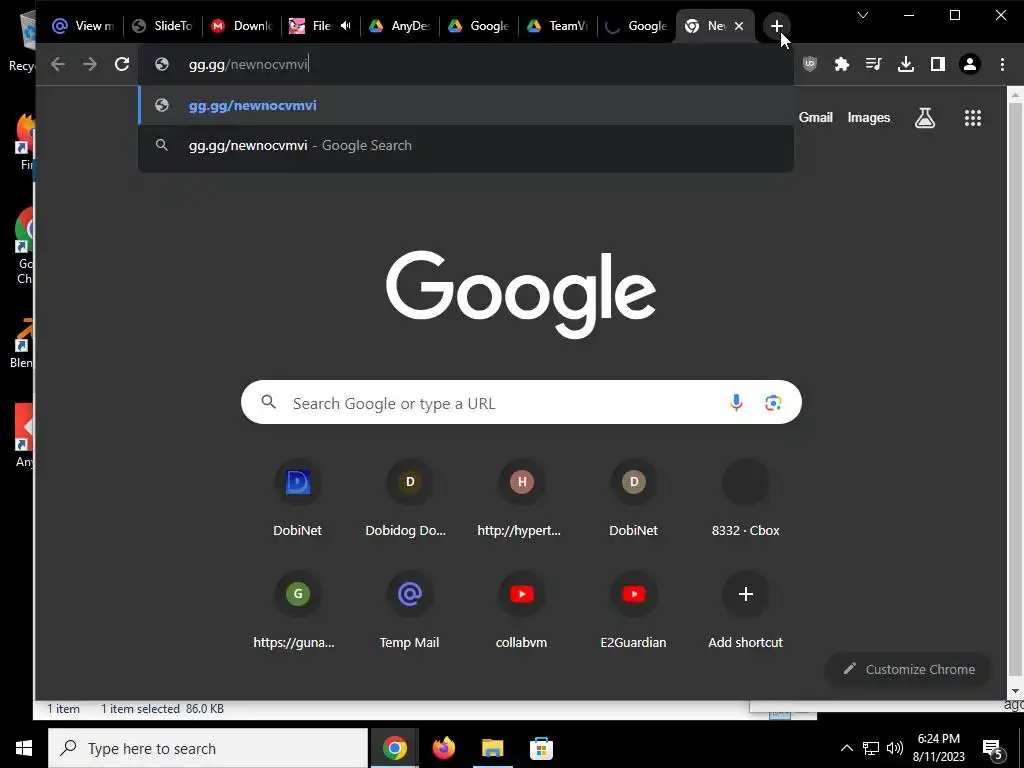The width and height of the screenshot is (1024, 768).
Task: Open Chrome downloads tray icon
Action: pos(906,64)
